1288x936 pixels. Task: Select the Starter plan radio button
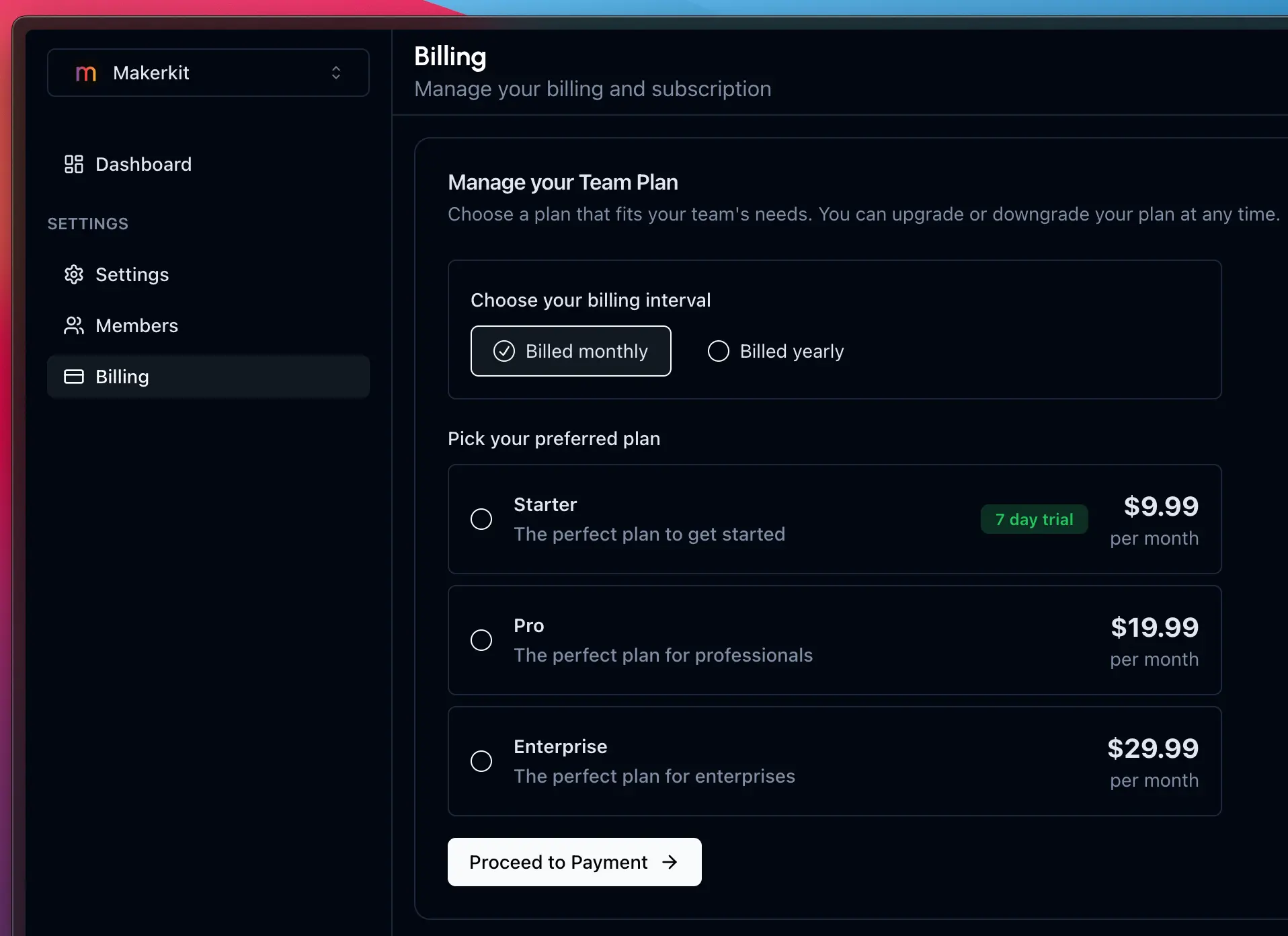click(480, 519)
